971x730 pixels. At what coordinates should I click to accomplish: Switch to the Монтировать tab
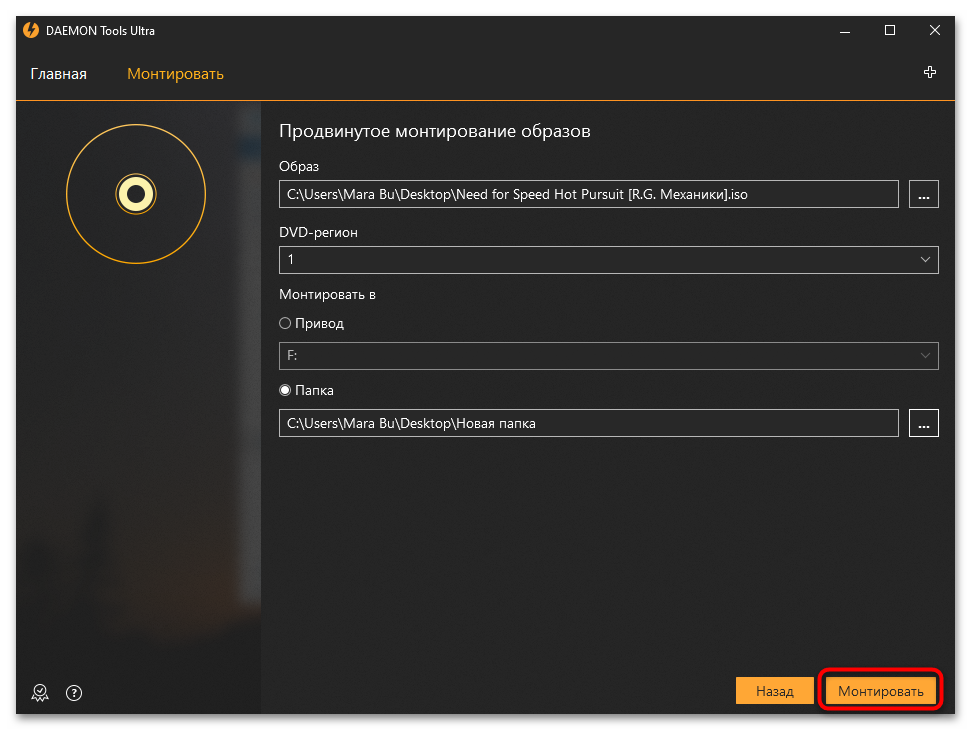[x=175, y=74]
